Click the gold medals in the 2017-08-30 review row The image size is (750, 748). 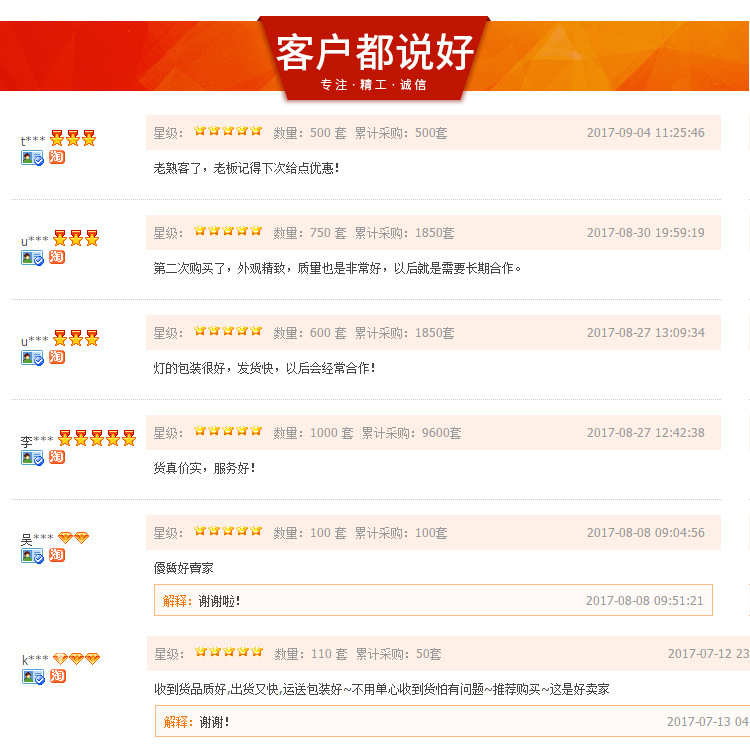[x=76, y=238]
